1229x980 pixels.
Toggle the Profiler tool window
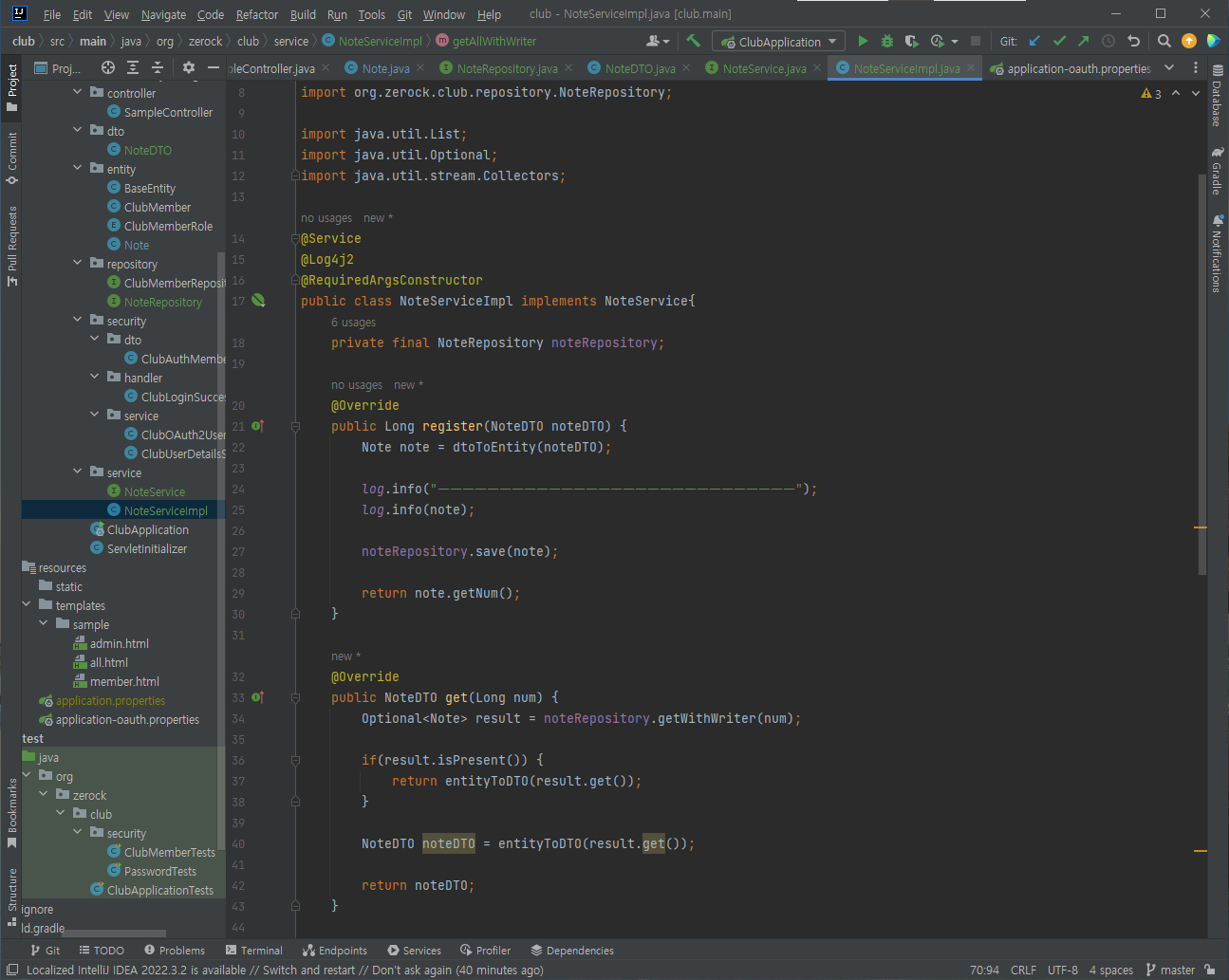(x=485, y=950)
